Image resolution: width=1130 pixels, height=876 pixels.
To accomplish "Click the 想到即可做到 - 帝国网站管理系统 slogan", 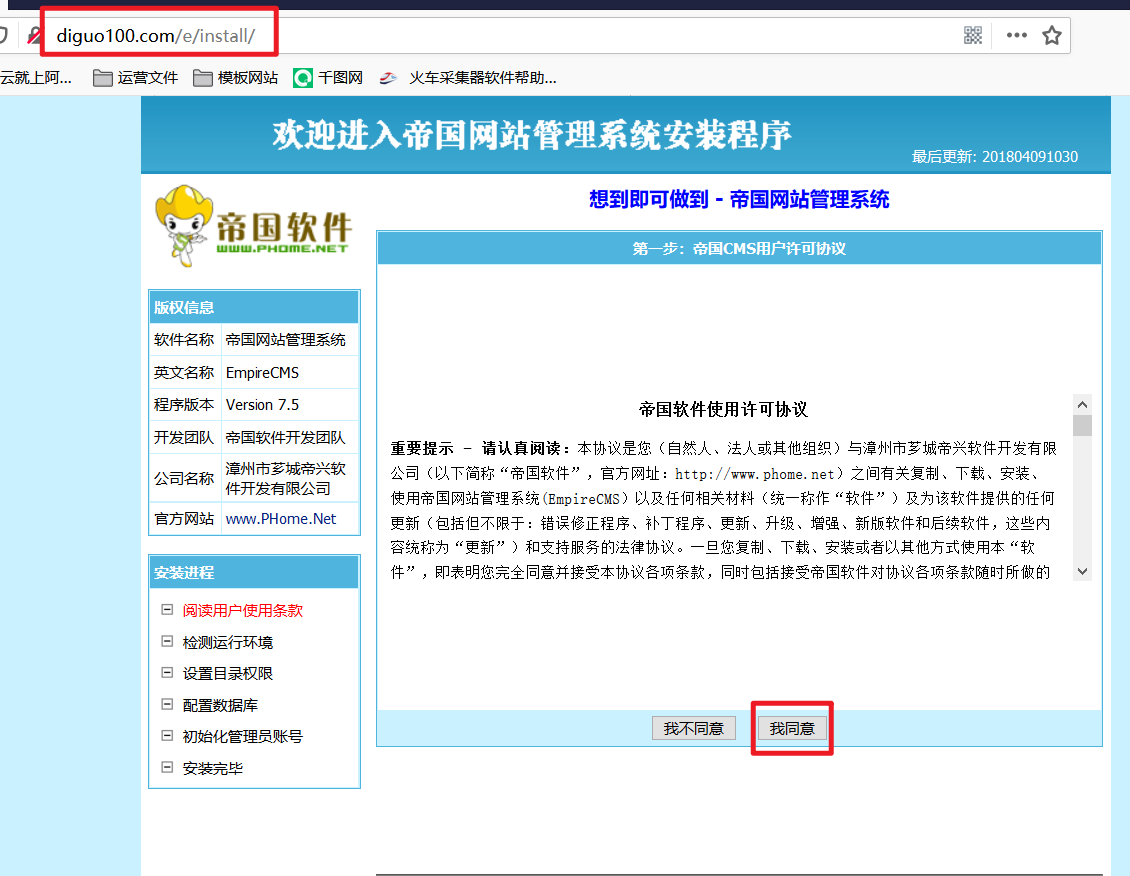I will (739, 199).
